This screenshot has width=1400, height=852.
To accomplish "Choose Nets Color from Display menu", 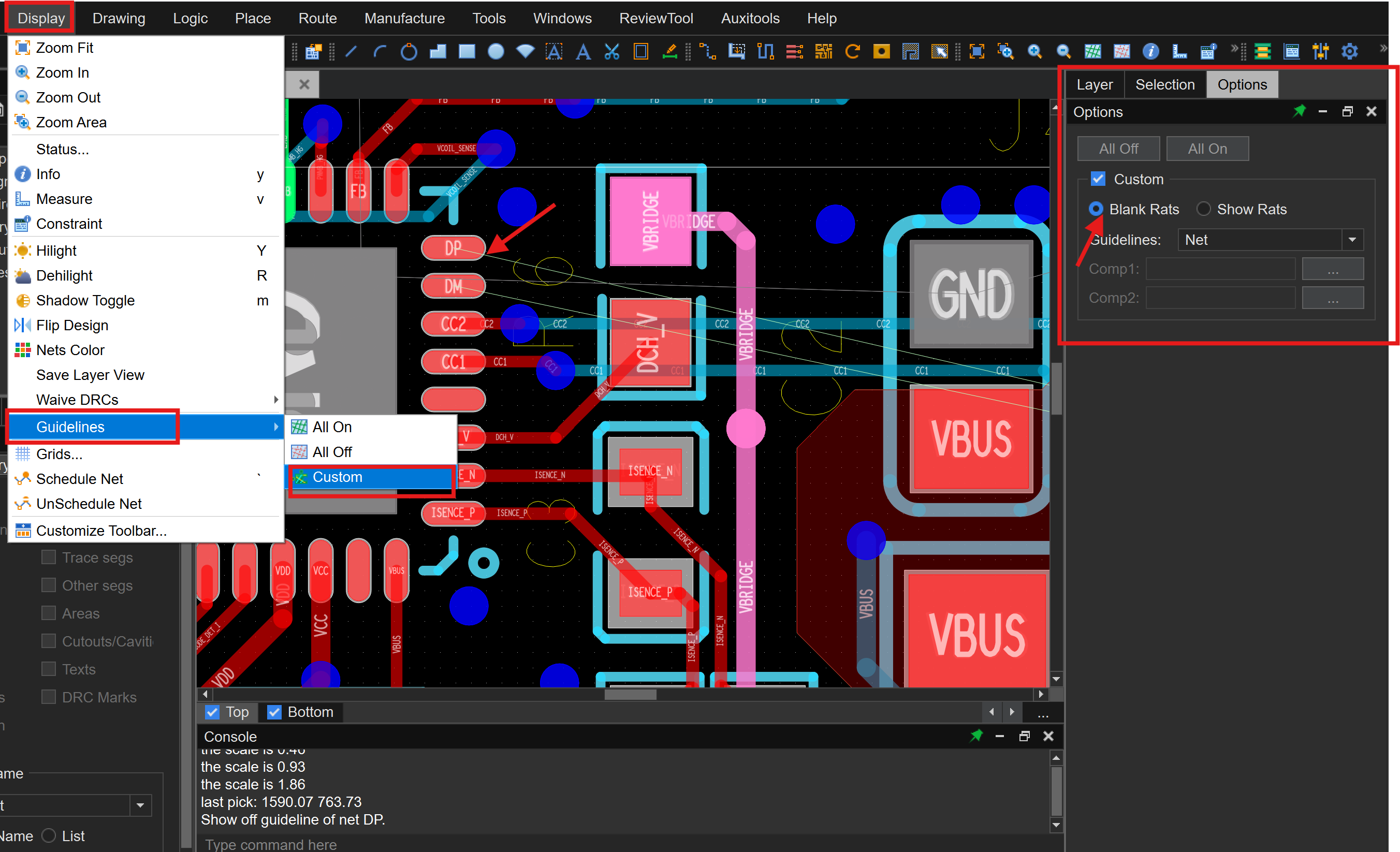I will [70, 350].
